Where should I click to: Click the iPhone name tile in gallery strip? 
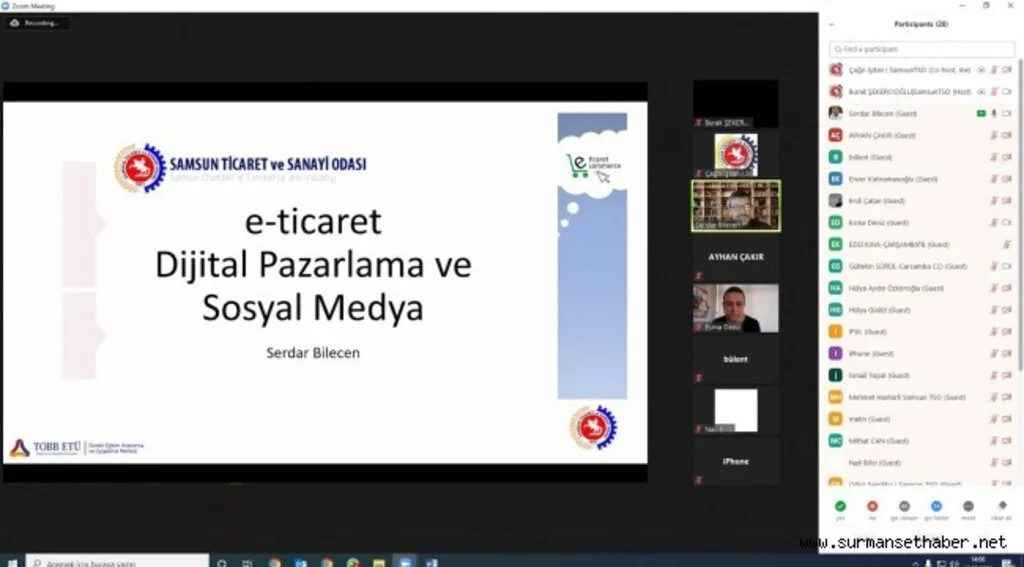(736, 461)
